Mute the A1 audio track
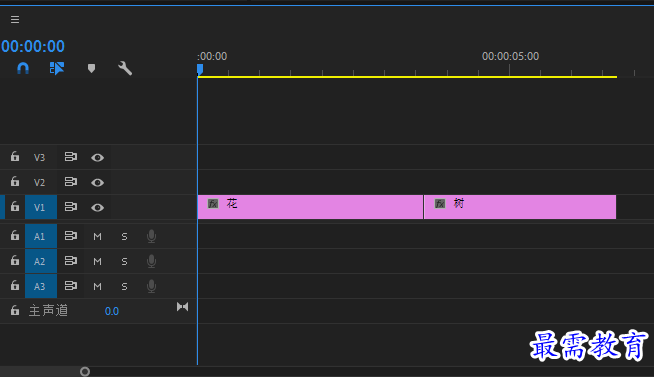The height and width of the screenshot is (377, 654). pos(97,236)
